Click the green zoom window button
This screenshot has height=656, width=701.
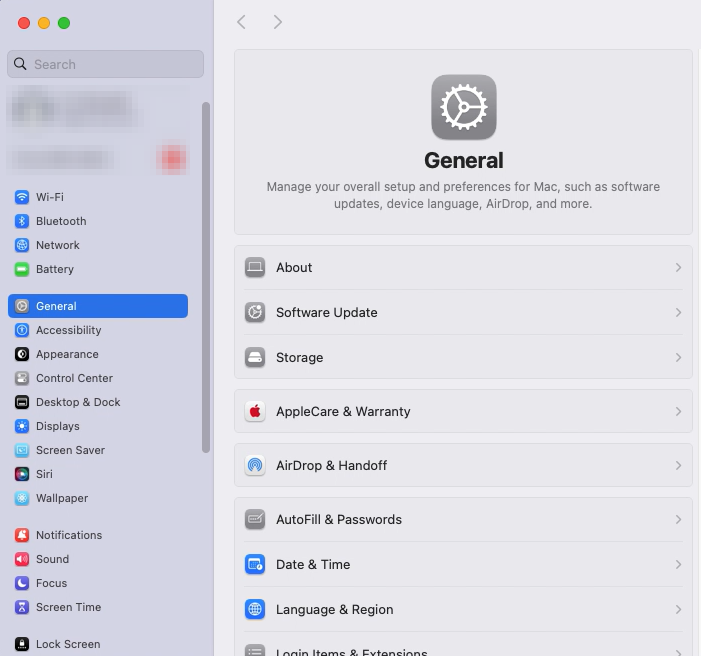[64, 23]
